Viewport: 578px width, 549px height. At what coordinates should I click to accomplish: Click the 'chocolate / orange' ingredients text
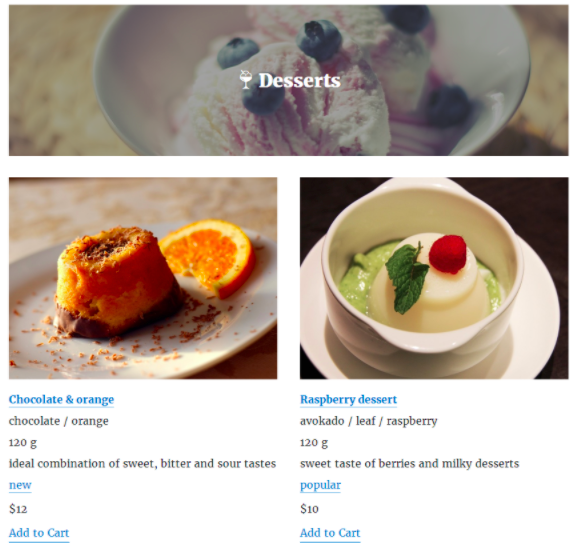tap(59, 421)
